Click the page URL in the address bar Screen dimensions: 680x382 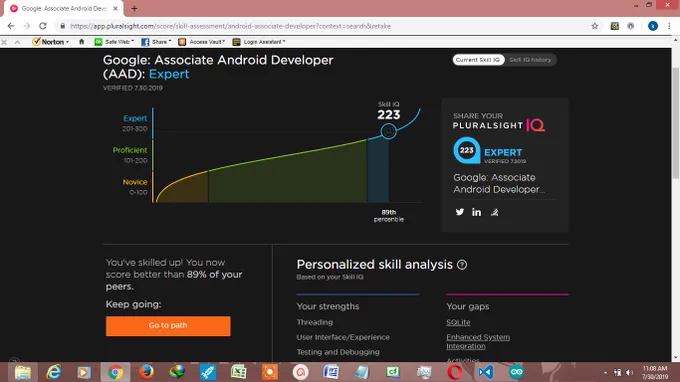(230, 26)
